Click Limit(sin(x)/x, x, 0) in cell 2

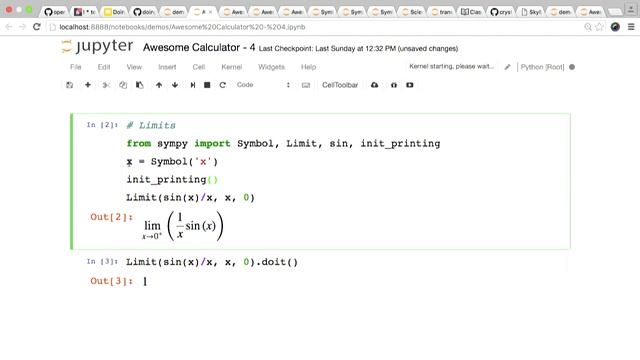point(190,198)
